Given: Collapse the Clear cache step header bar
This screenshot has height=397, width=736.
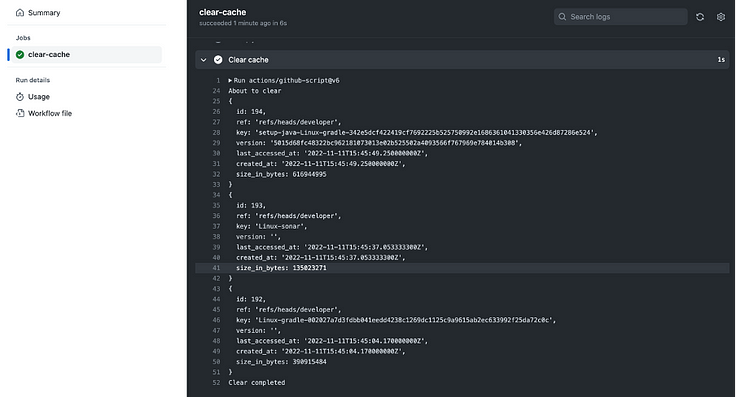Looking at the screenshot, I should click(x=462, y=60).
